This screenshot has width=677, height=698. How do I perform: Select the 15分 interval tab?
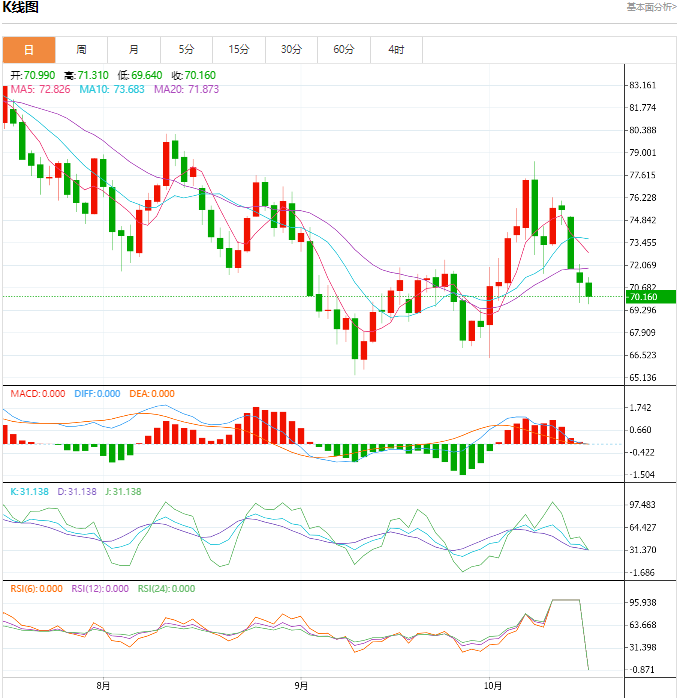(238, 49)
